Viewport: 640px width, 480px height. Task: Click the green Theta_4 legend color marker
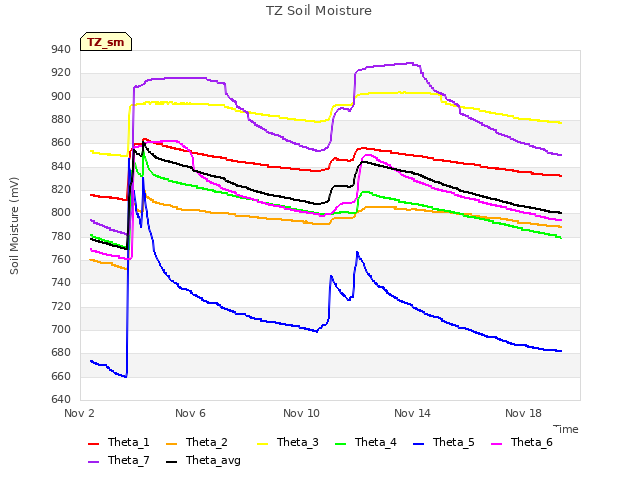340,444
